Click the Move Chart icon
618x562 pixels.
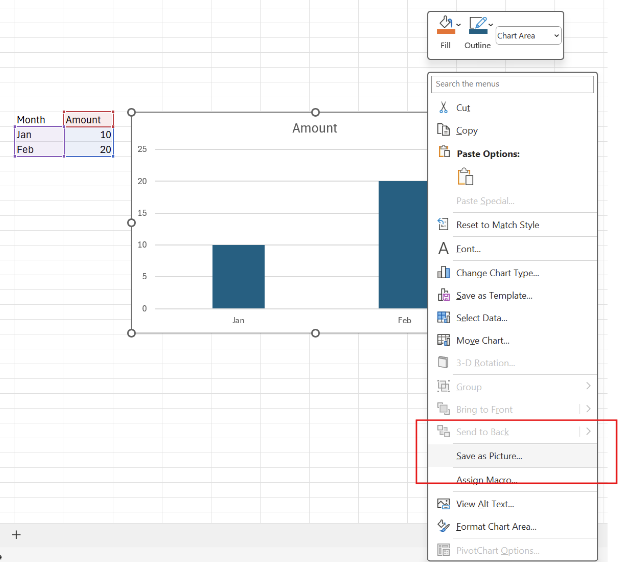443,340
